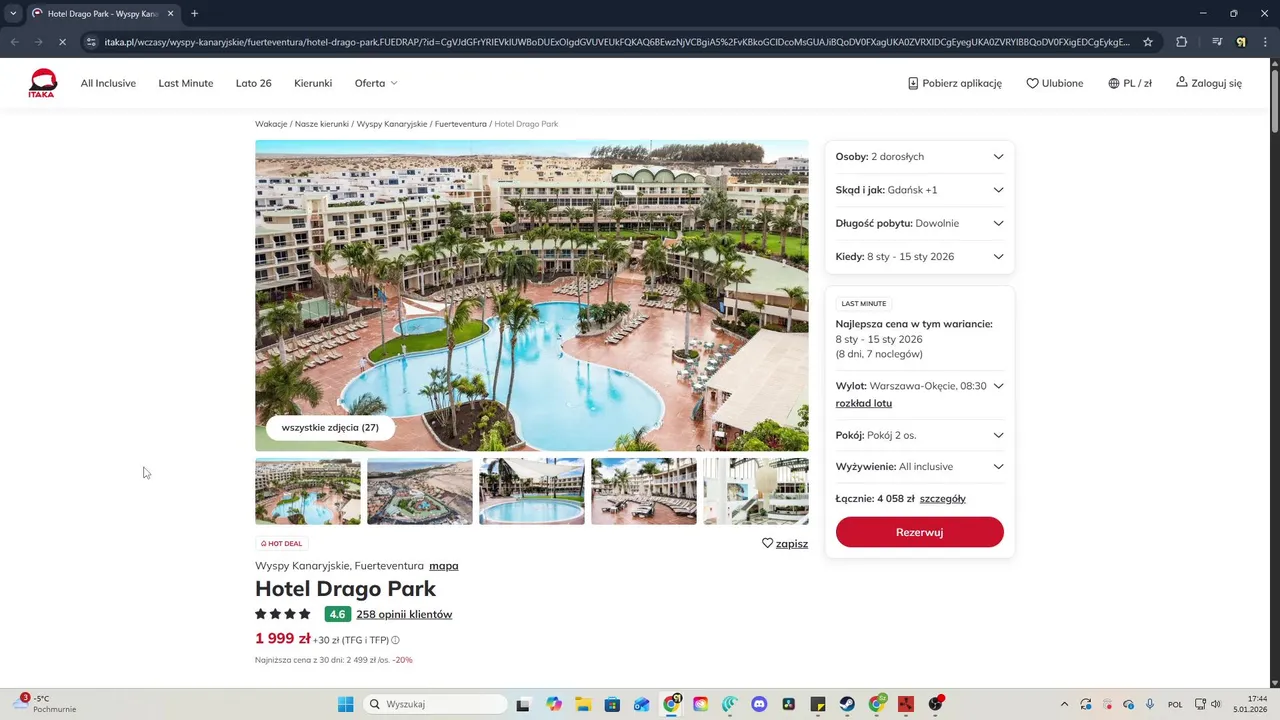Open mapa link
This screenshot has height=720, width=1280.
coord(444,566)
